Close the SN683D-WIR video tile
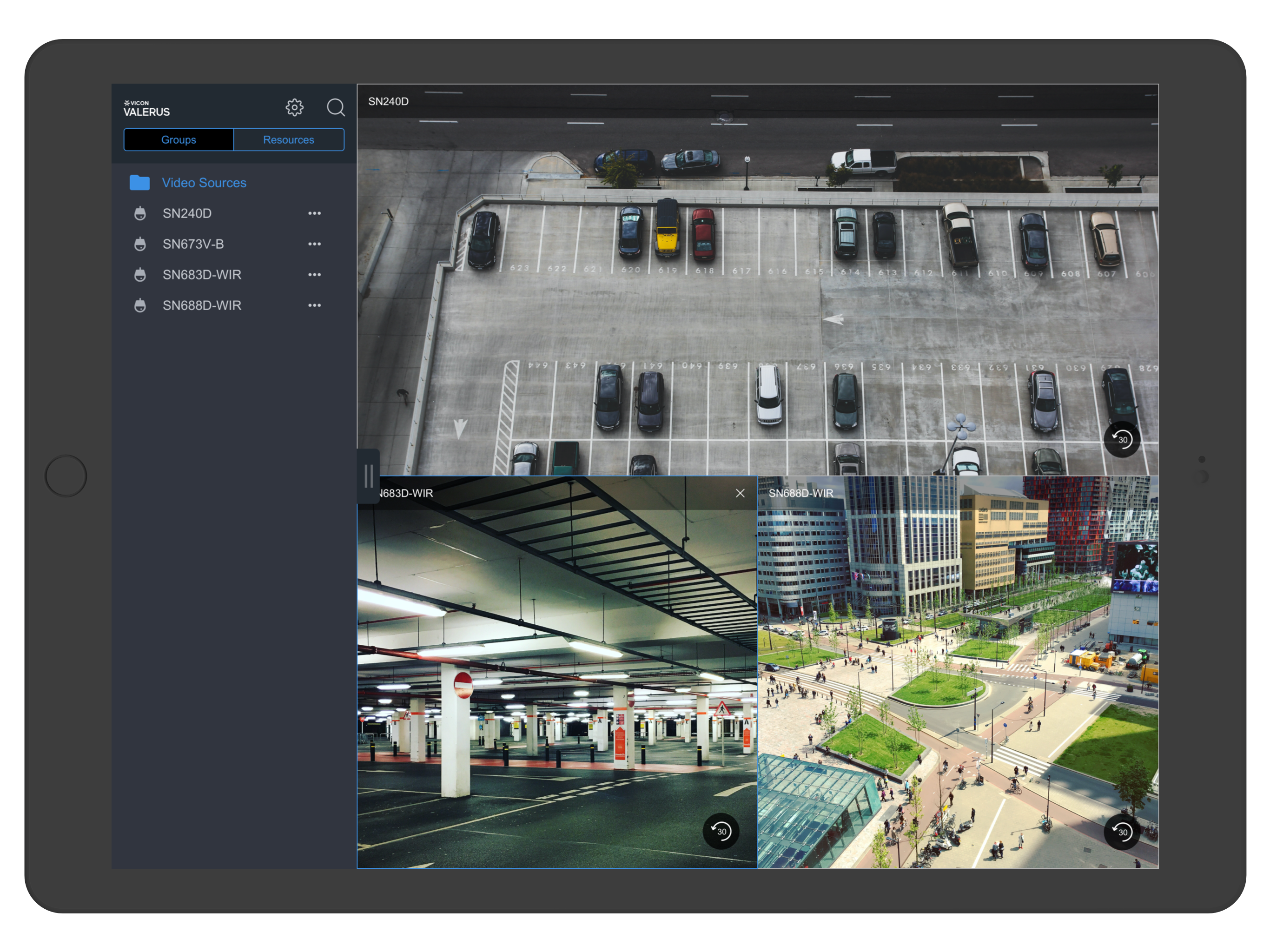1270x952 pixels. [740, 493]
